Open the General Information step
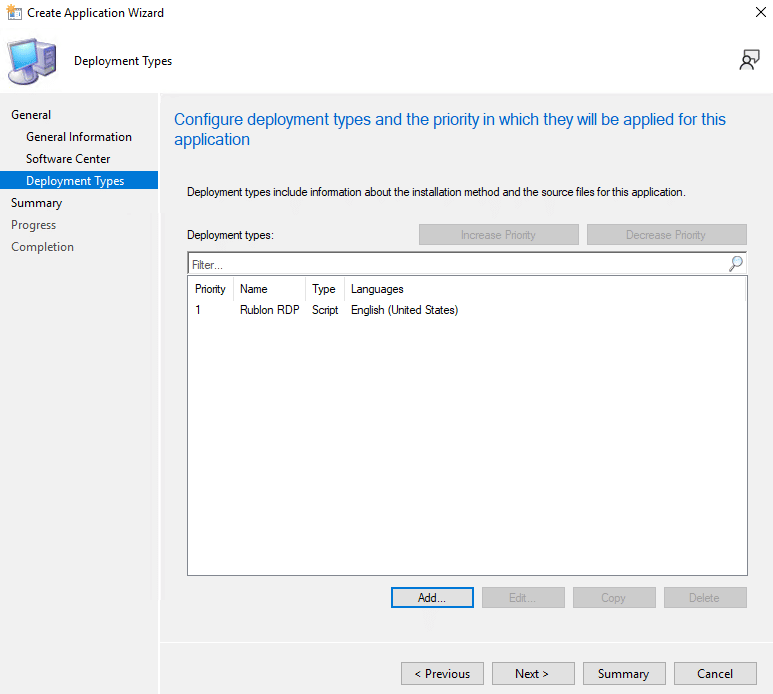 [79, 137]
